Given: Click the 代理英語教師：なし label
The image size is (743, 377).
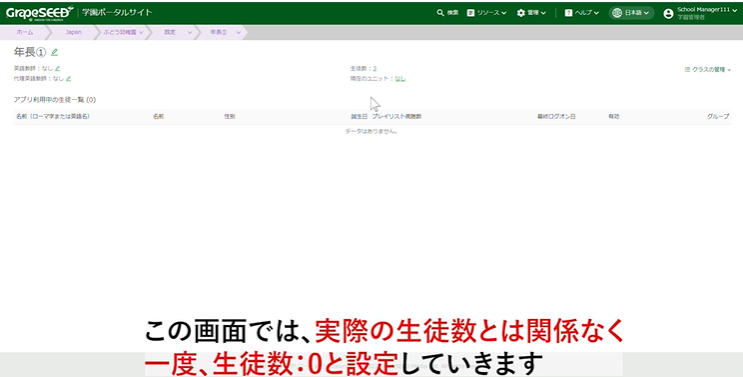Looking at the screenshot, I should point(38,79).
